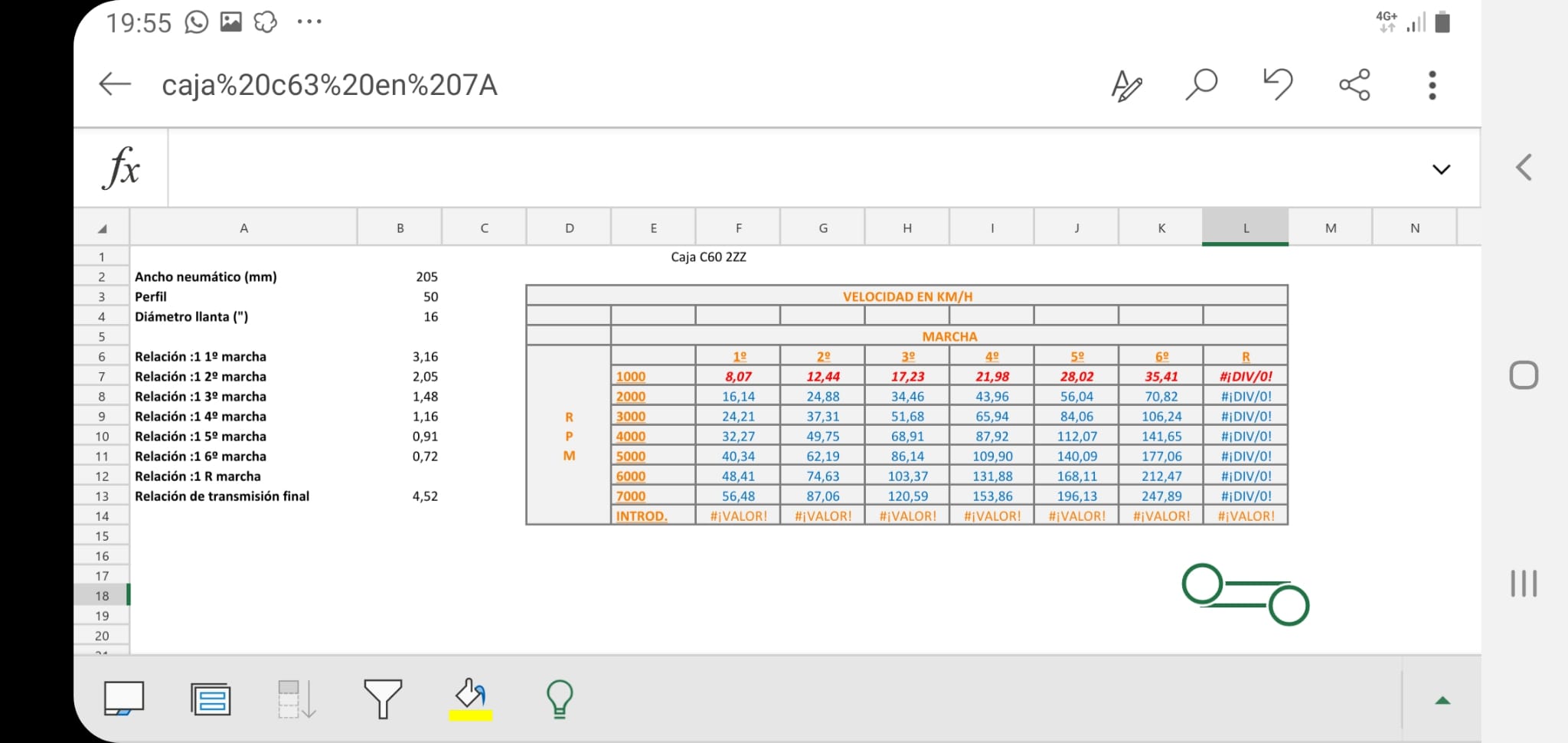Select column L header
The width and height of the screenshot is (1568, 743).
click(1246, 227)
